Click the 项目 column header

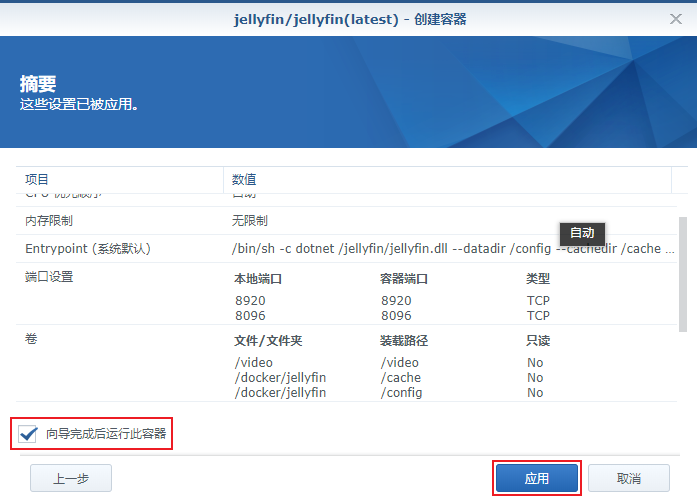37,179
